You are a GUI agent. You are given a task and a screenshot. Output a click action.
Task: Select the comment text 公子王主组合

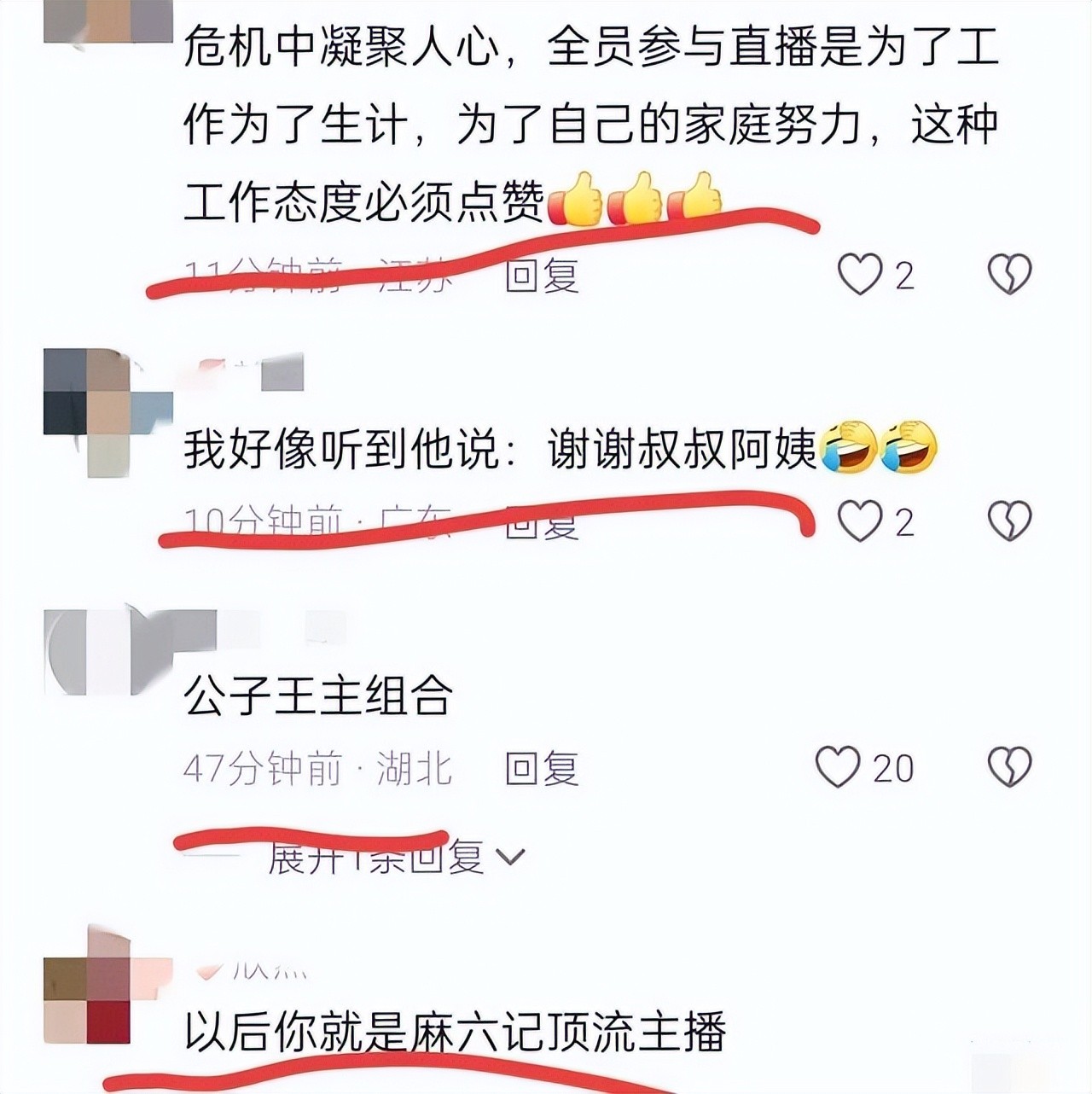[x=317, y=695]
